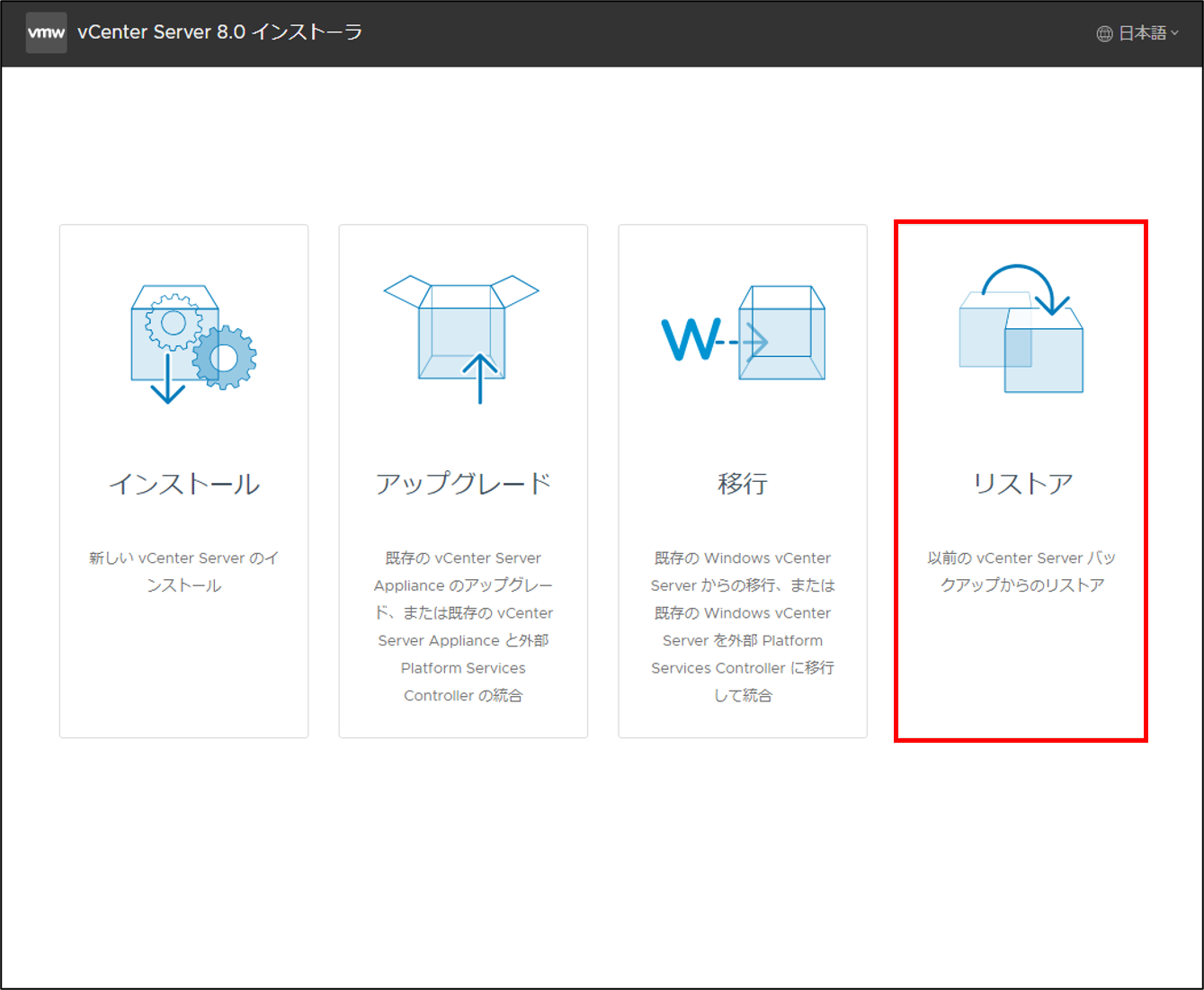
Task: Click the vmw logo in header
Action: pos(46,33)
